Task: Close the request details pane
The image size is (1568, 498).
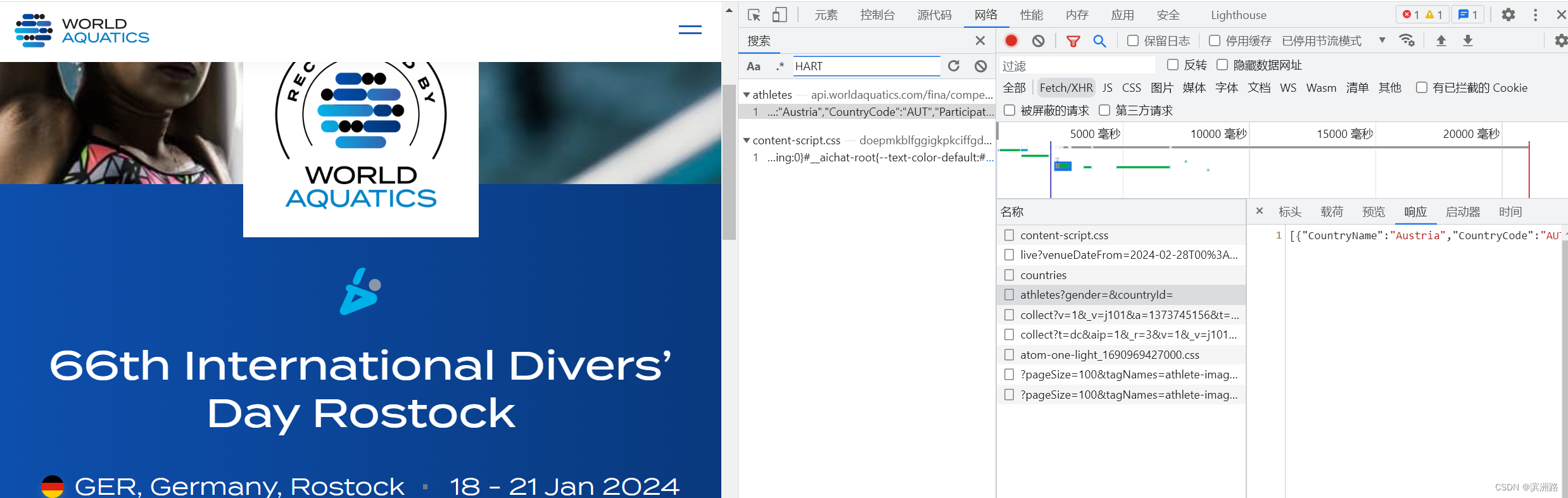Action: pyautogui.click(x=1260, y=211)
